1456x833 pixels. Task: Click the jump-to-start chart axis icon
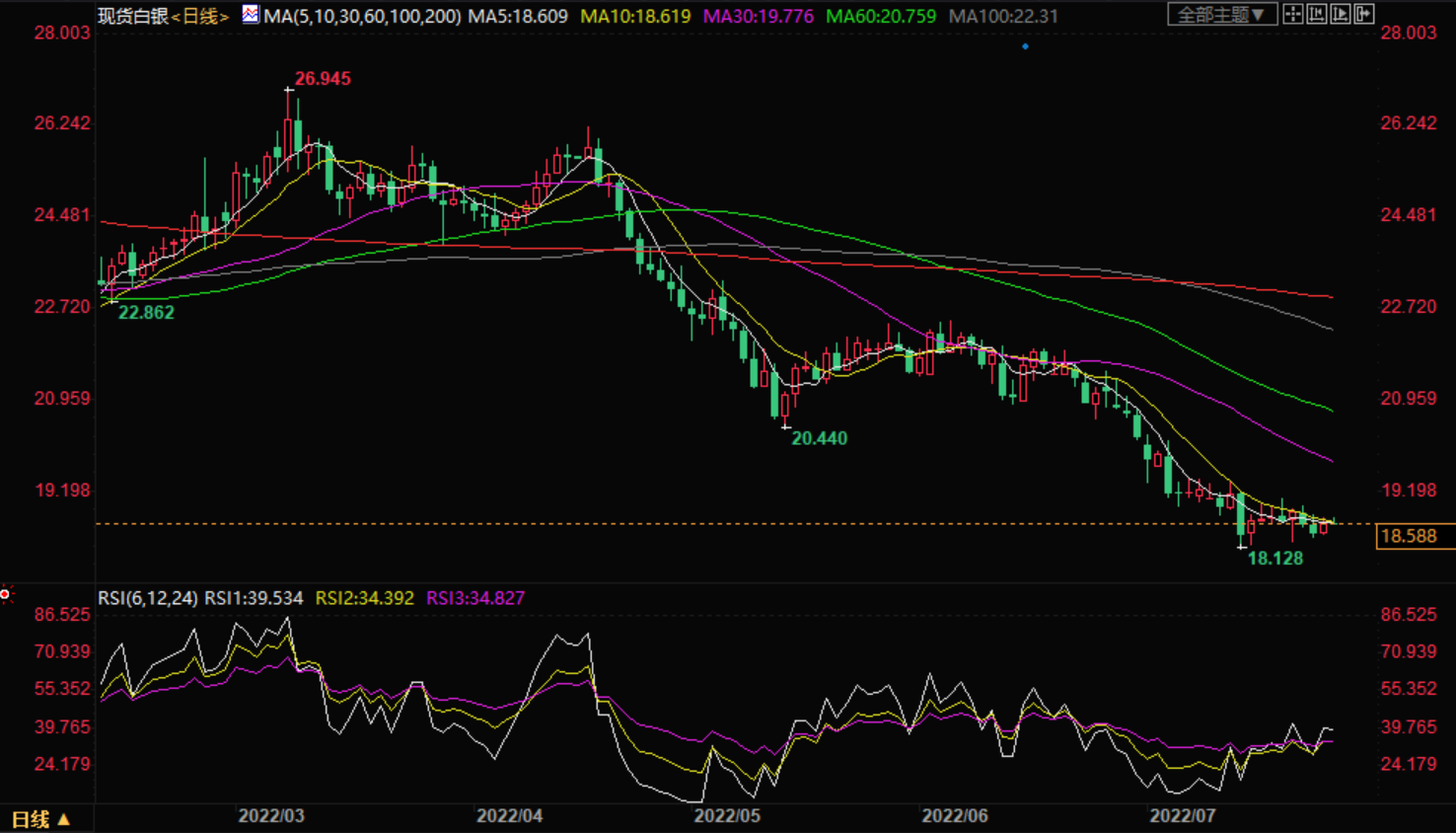(1317, 14)
